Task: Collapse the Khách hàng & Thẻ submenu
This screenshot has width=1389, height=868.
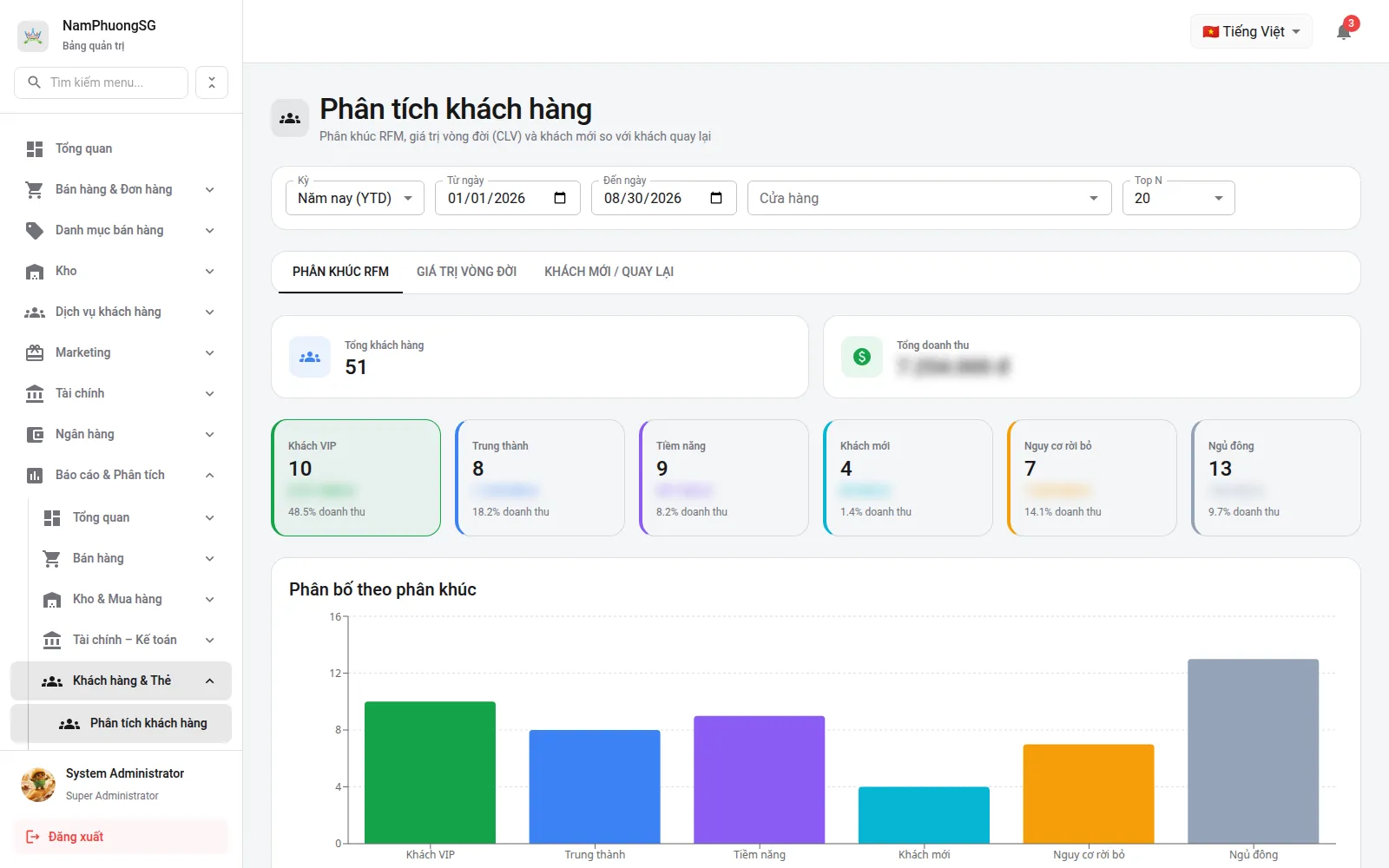Action: (x=209, y=681)
